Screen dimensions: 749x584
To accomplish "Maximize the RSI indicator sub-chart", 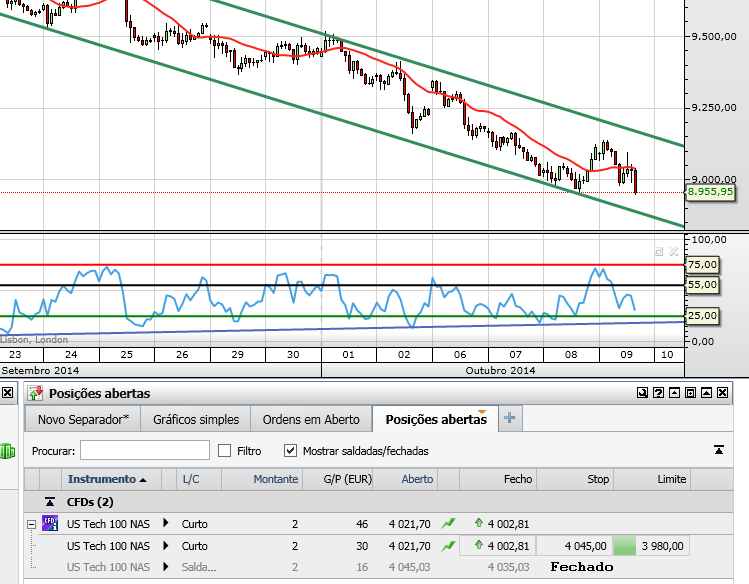I will point(659,251).
